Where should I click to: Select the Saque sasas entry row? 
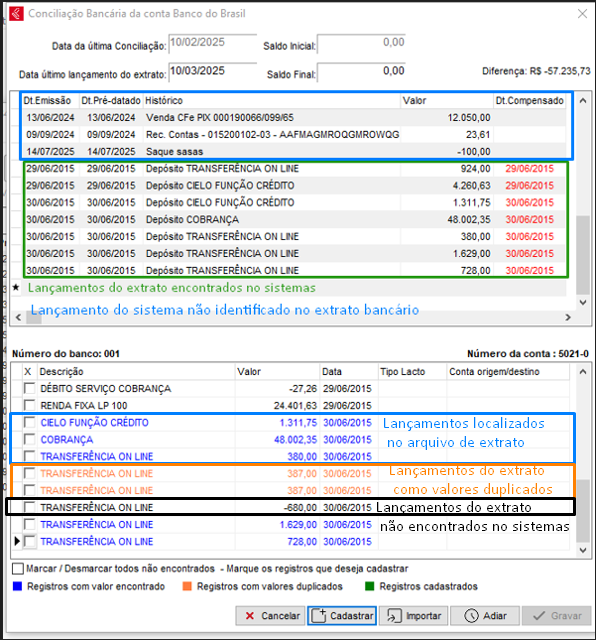click(294, 151)
